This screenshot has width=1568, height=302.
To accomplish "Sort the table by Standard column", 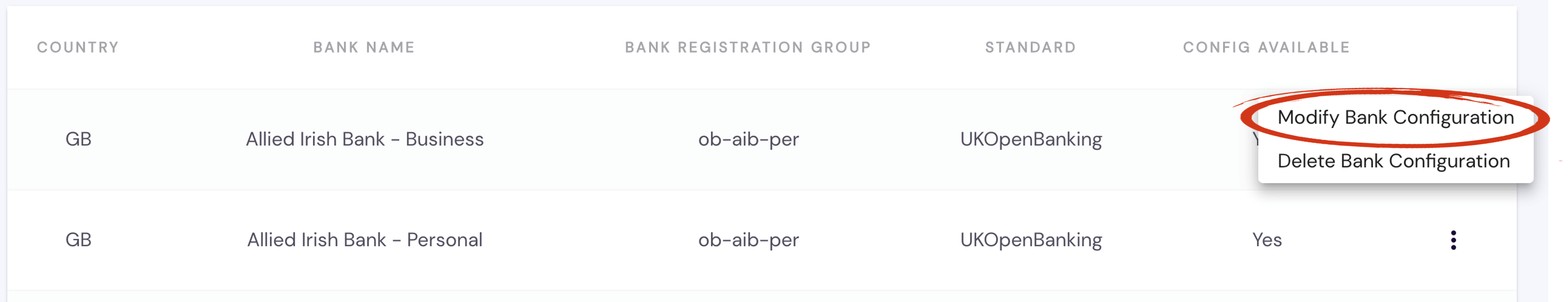I will tap(1030, 47).
